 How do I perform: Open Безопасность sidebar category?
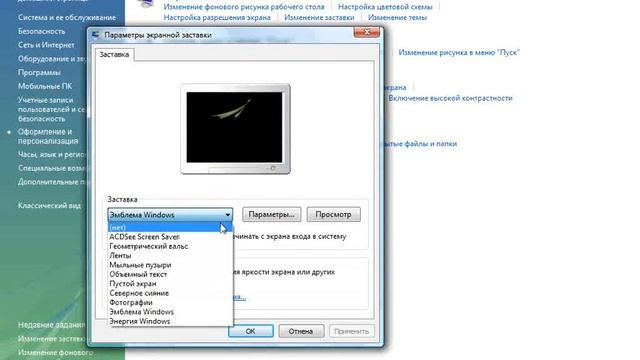(41, 31)
